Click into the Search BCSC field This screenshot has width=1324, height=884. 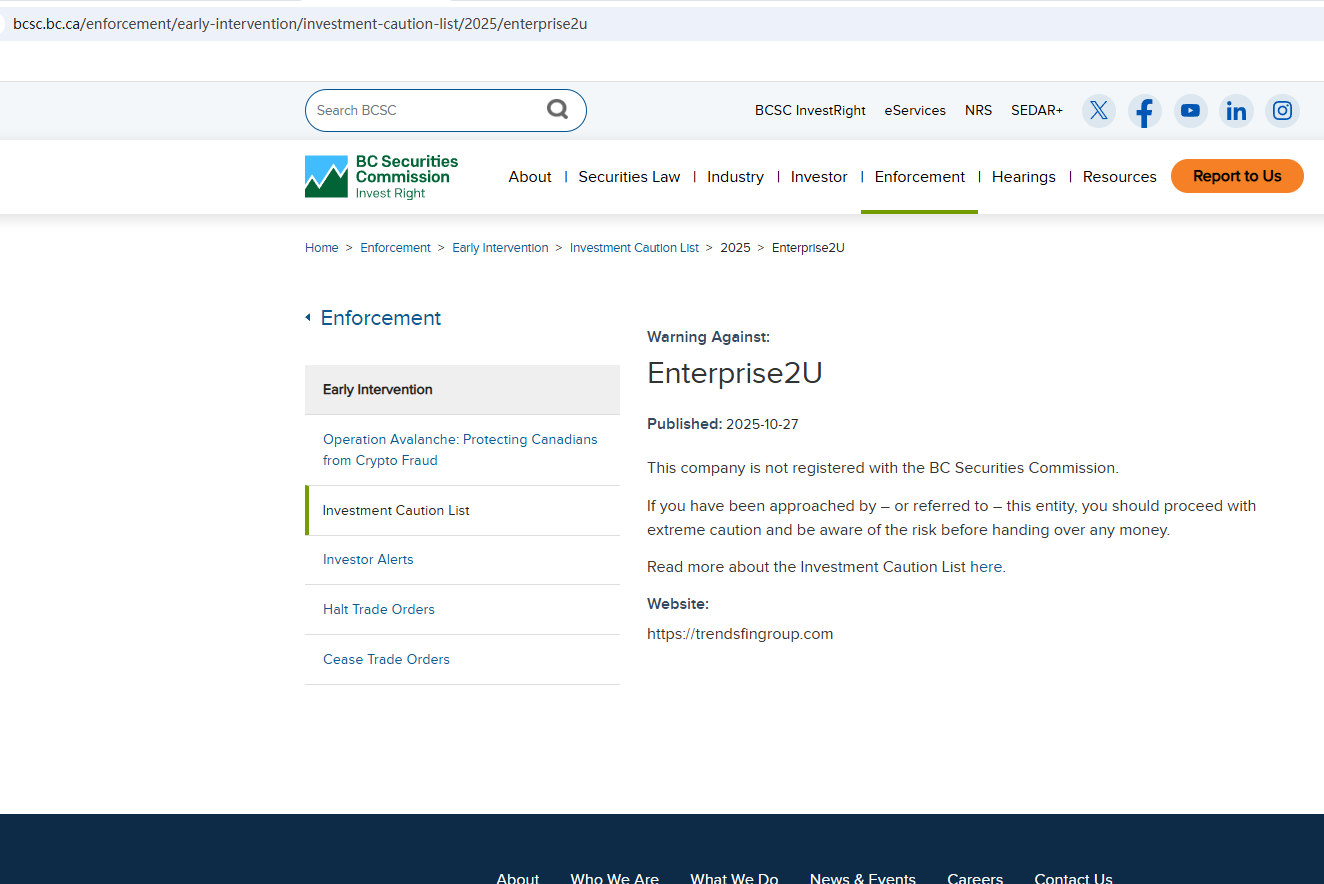point(425,110)
